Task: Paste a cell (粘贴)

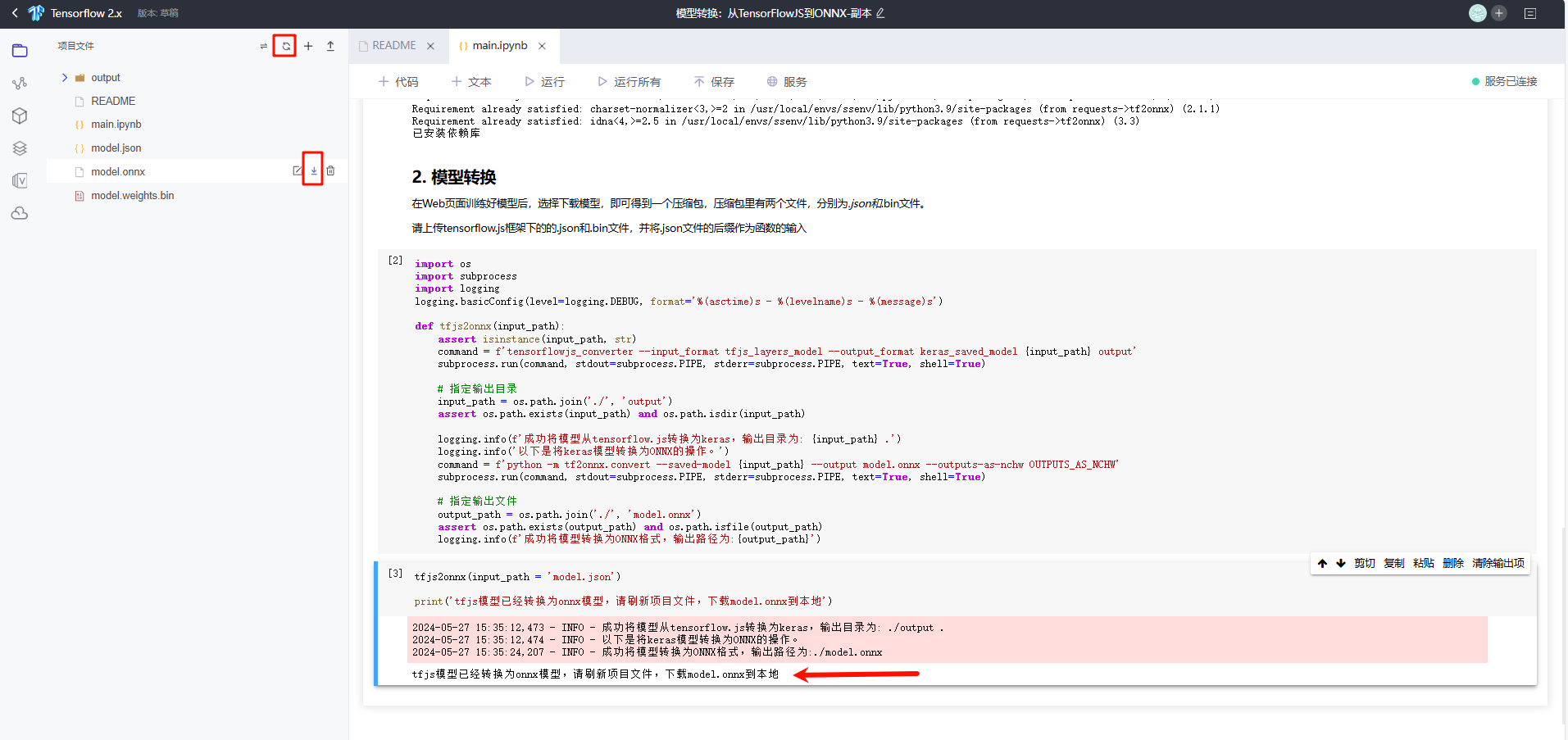Action: pyautogui.click(x=1424, y=563)
